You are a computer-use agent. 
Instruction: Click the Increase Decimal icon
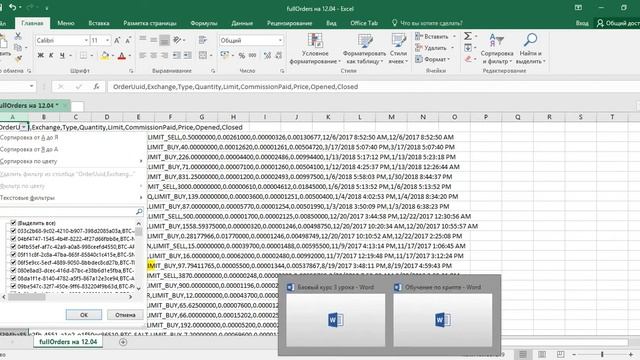[267, 56]
